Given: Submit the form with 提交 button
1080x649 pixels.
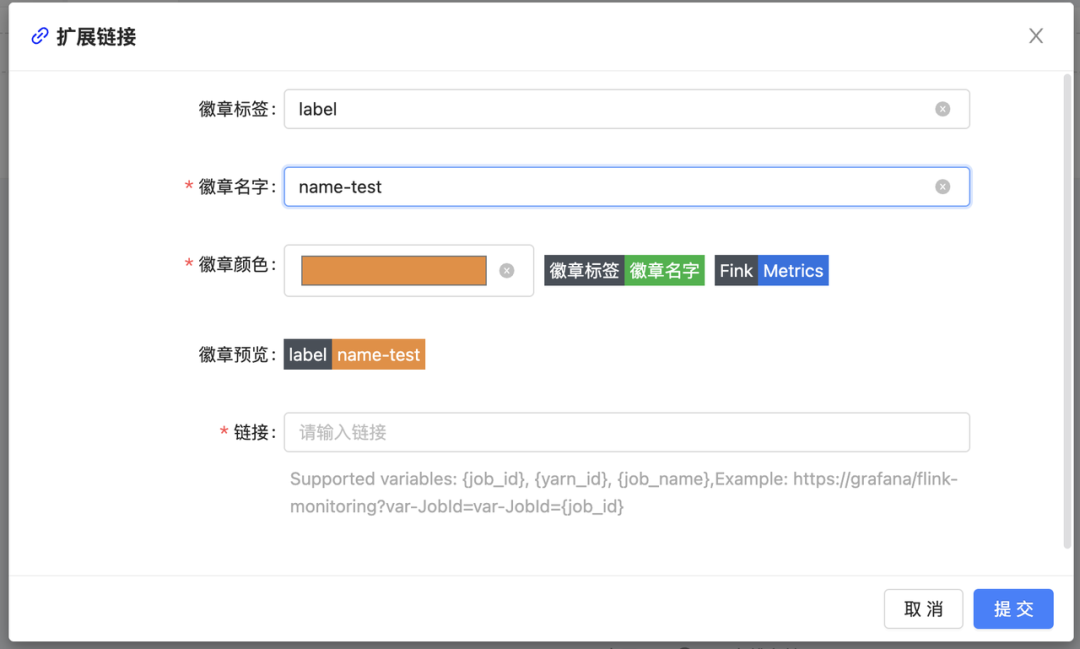Looking at the screenshot, I should (1013, 609).
